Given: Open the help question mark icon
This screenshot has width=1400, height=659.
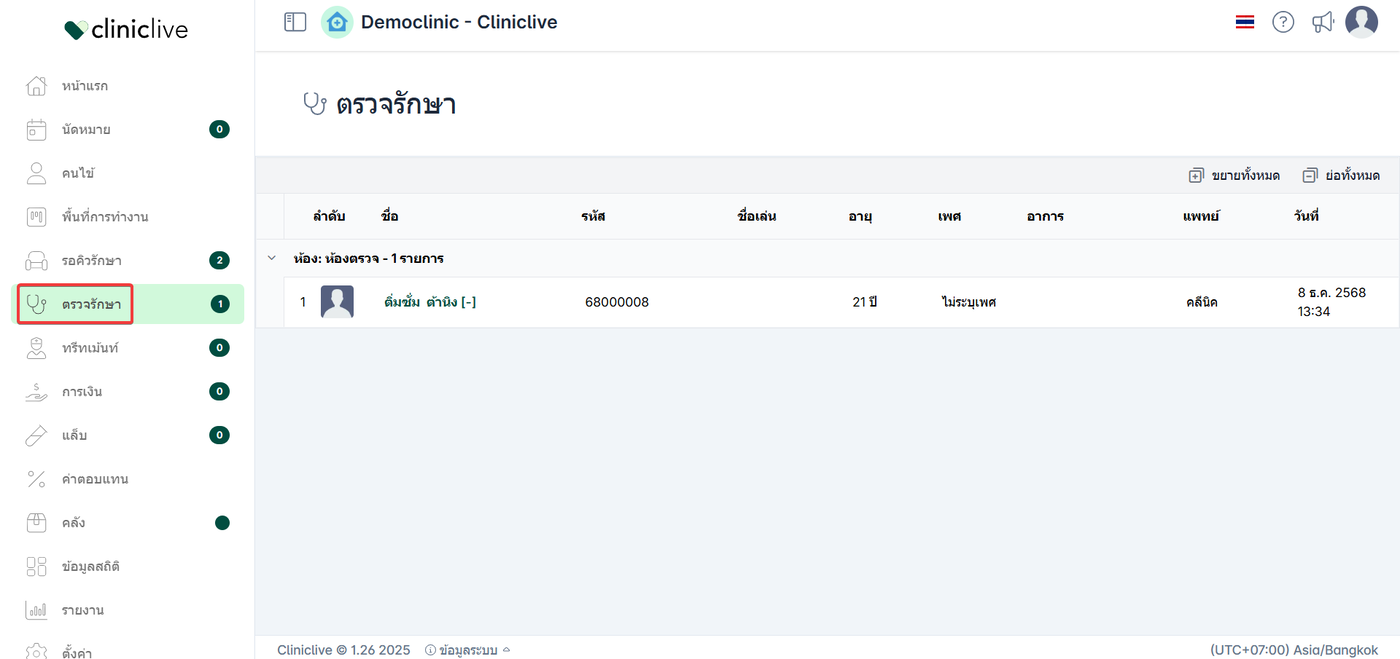Looking at the screenshot, I should (x=1283, y=22).
